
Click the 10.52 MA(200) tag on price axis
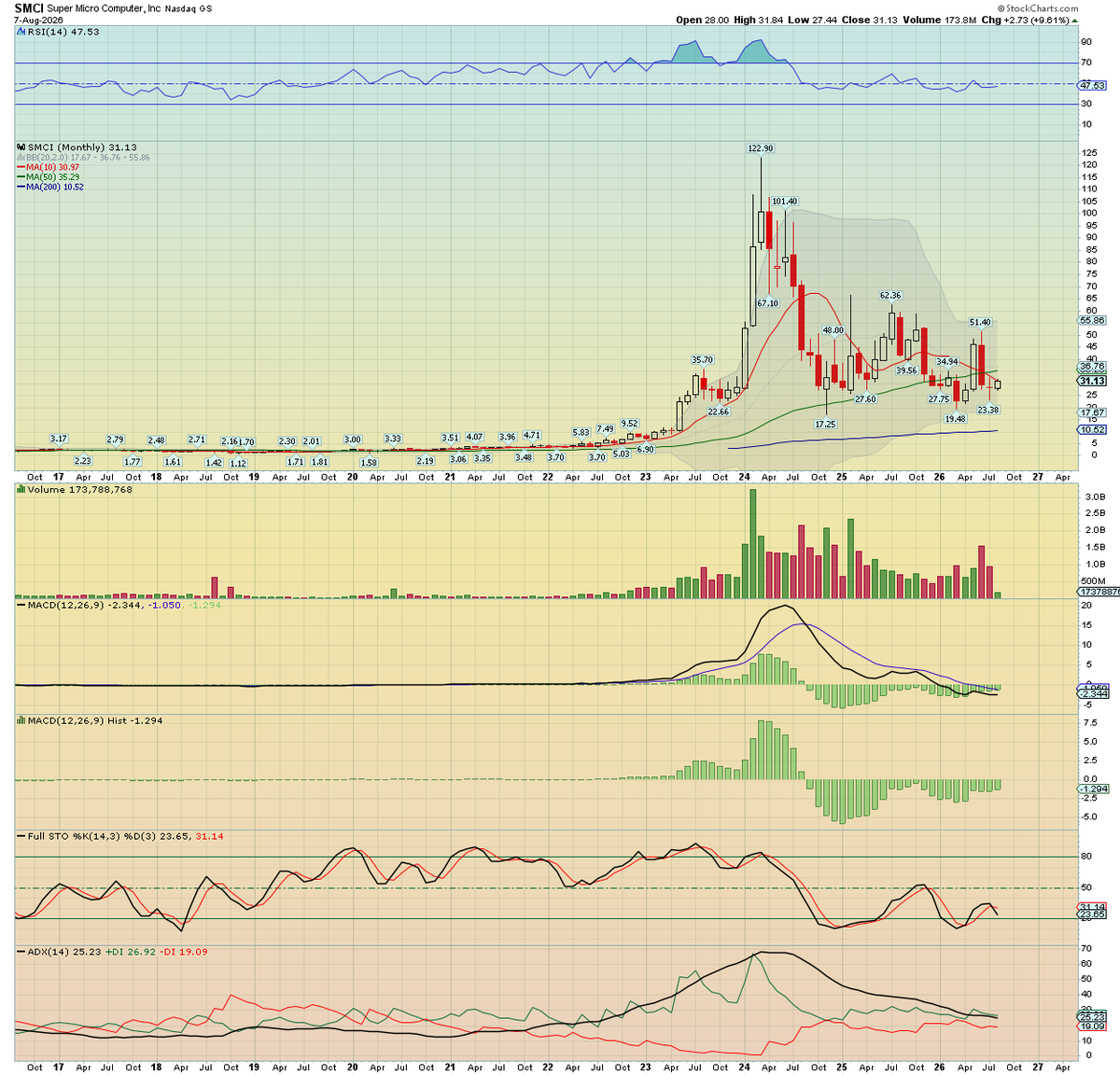click(1092, 430)
